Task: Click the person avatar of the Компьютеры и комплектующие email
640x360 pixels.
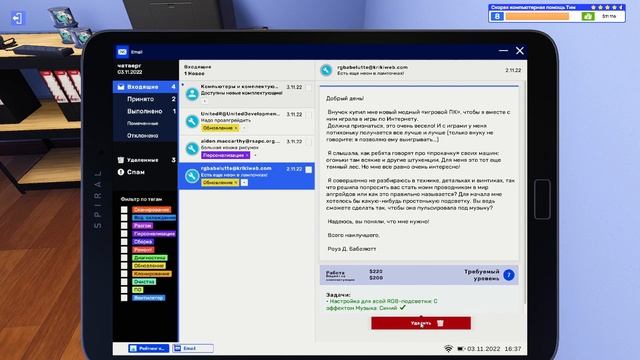Action: 192,94
